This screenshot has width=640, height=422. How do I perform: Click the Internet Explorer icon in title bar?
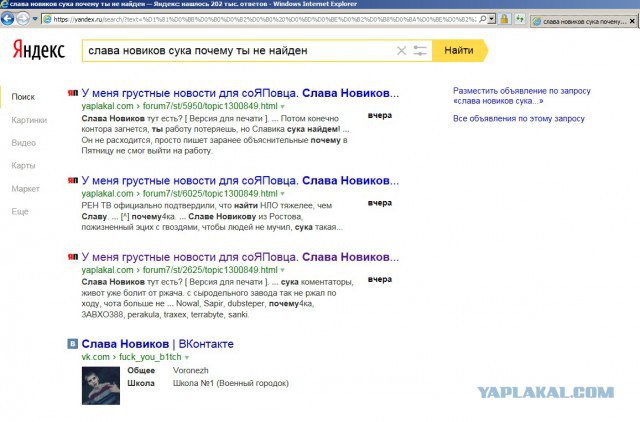(4, 4)
